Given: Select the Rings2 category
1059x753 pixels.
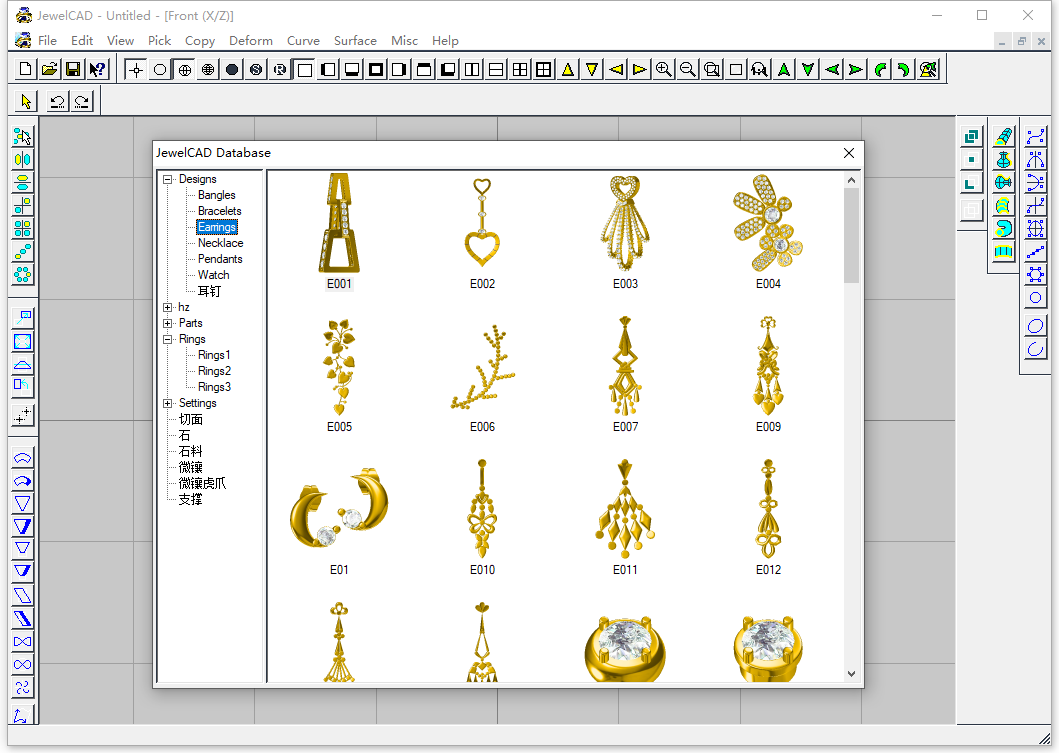Looking at the screenshot, I should point(214,371).
